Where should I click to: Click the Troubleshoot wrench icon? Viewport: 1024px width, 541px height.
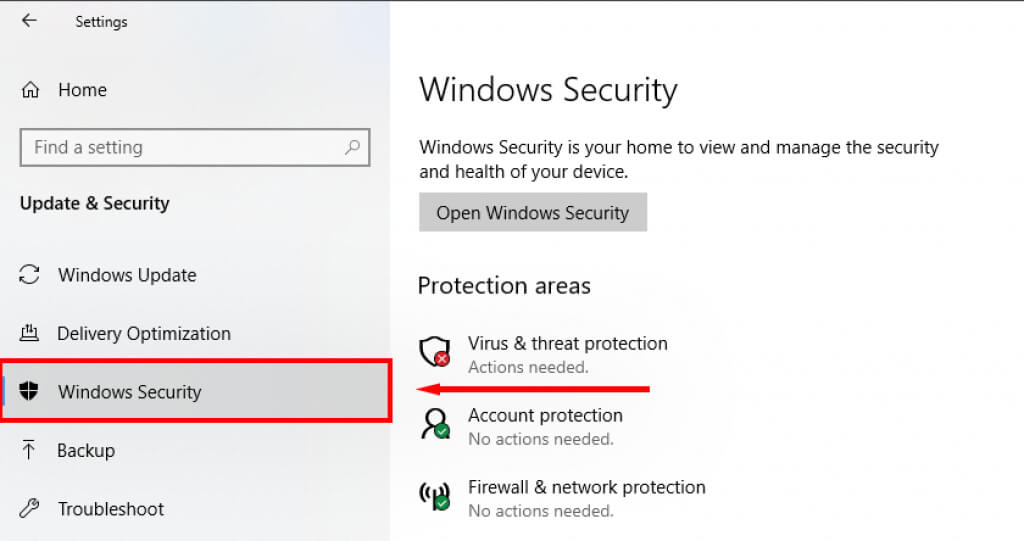coord(30,509)
